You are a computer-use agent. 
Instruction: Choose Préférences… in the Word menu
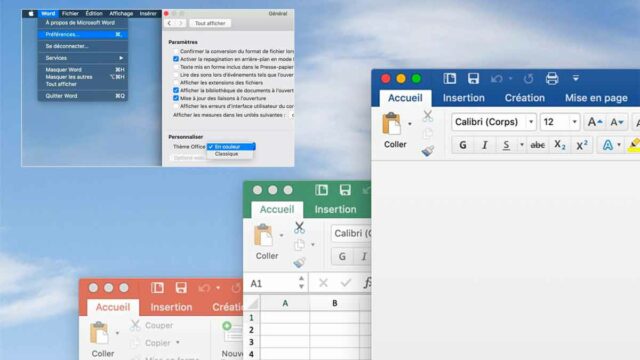pyautogui.click(x=83, y=34)
